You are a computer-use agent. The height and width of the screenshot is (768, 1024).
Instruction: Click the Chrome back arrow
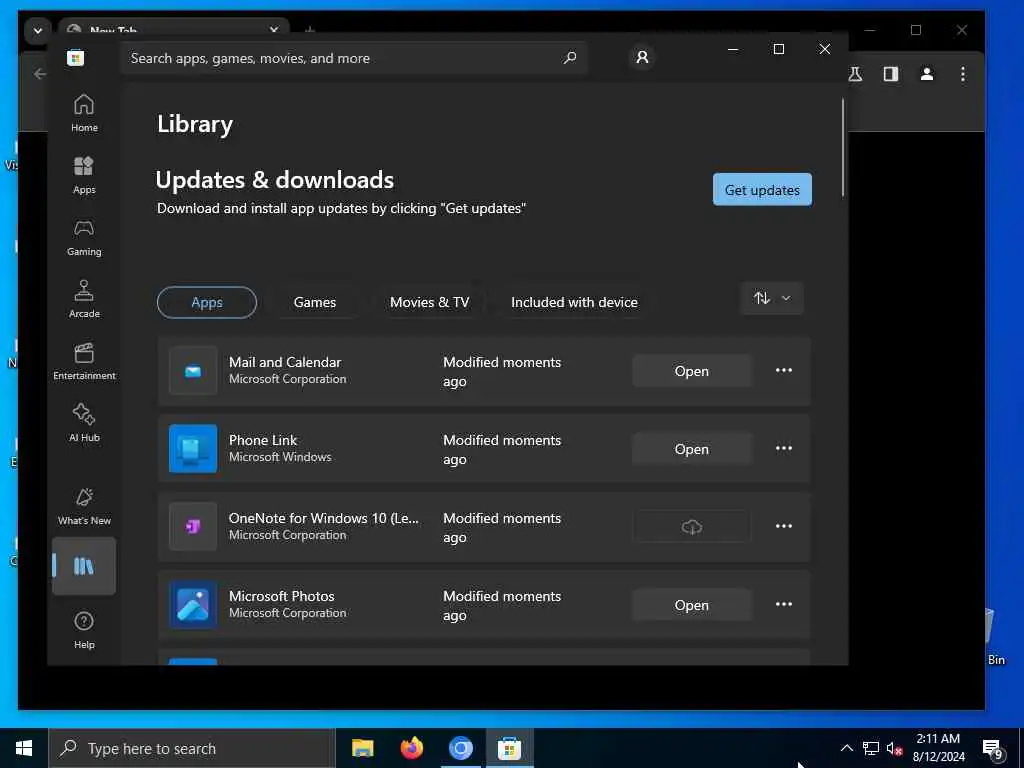coord(40,74)
